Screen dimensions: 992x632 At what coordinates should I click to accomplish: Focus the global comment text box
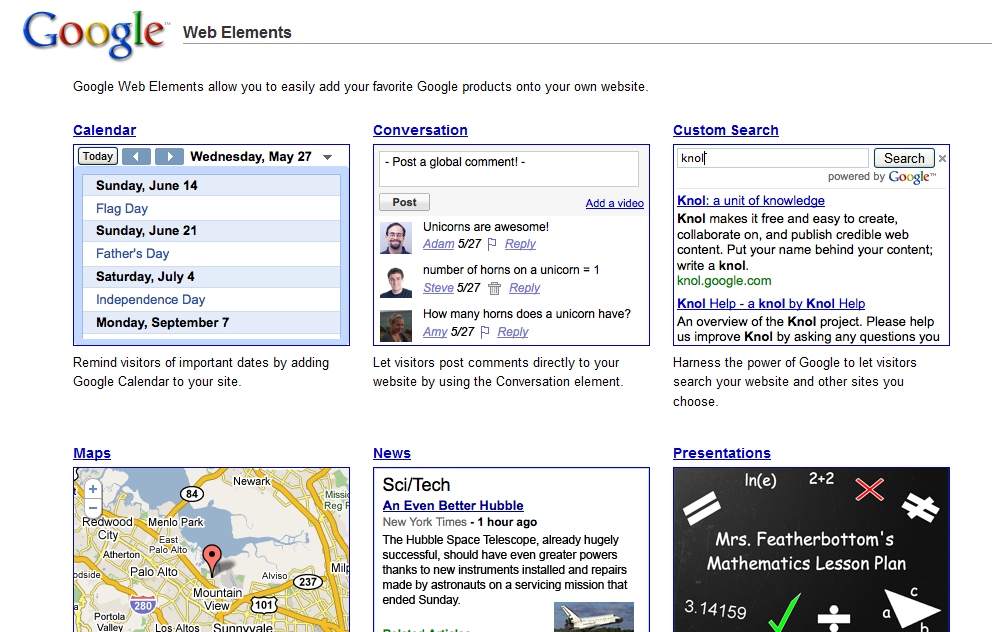pos(509,168)
